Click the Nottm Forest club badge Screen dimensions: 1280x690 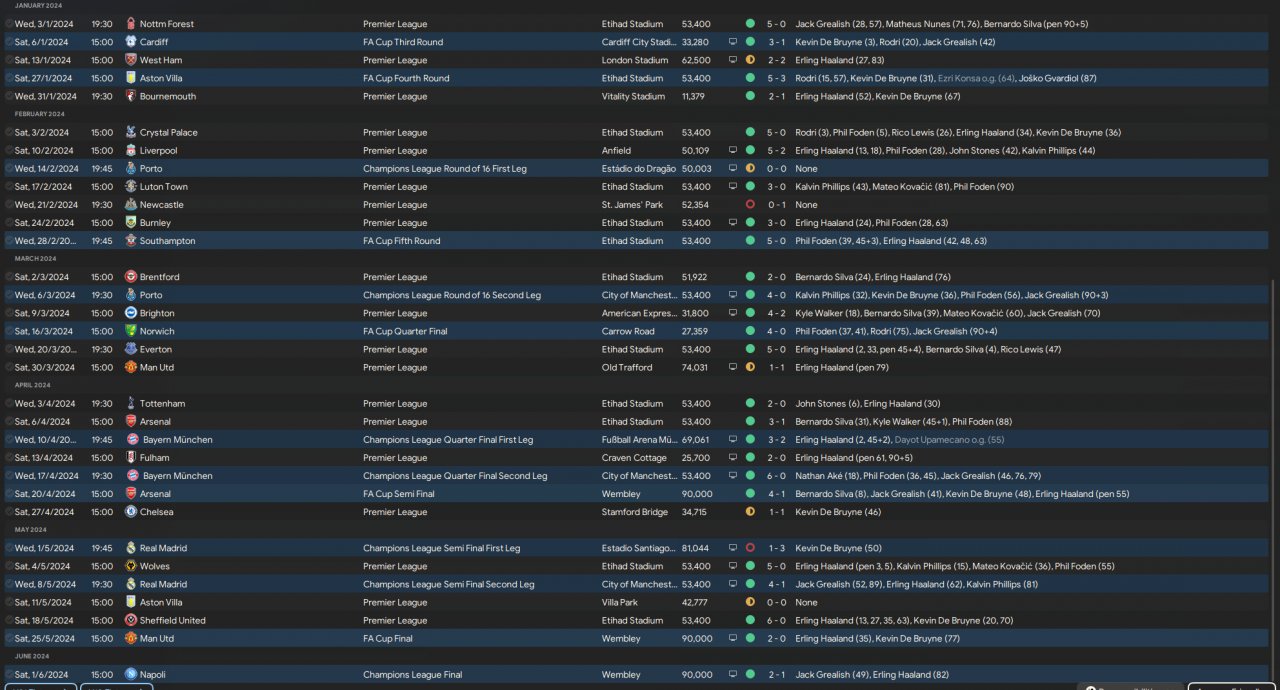(131, 23)
